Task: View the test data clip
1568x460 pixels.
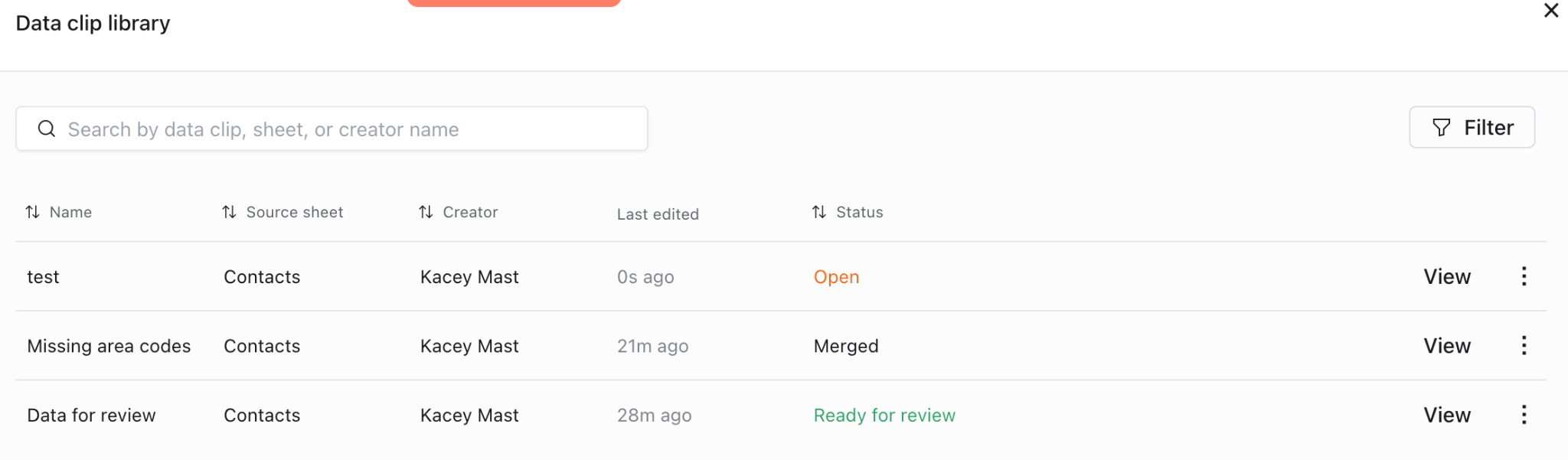Action: [1447, 276]
